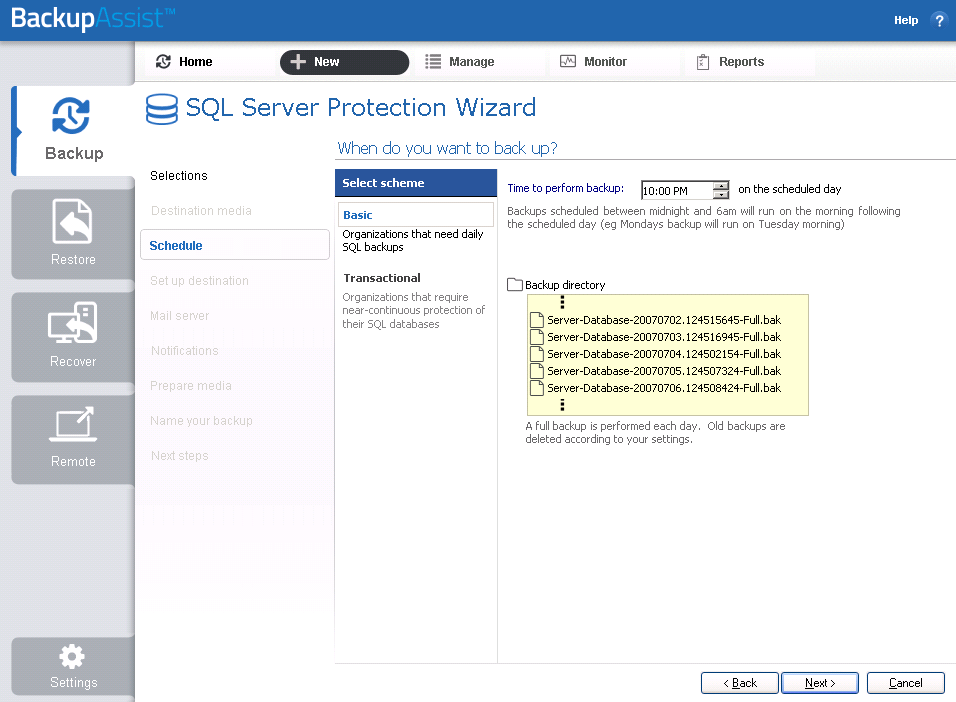
Task: Switch to the Monitor tab
Action: tap(614, 62)
